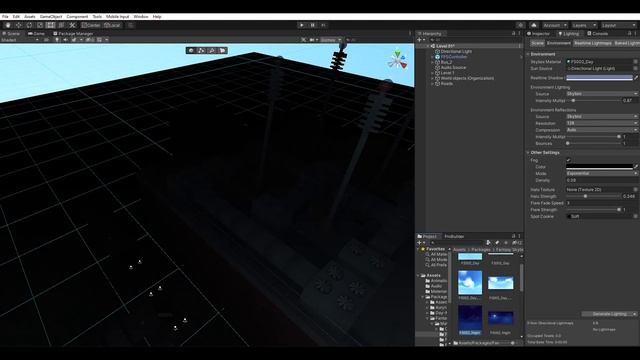Collapse the Environment section
This screenshot has height=360, width=640.
pos(528,54)
